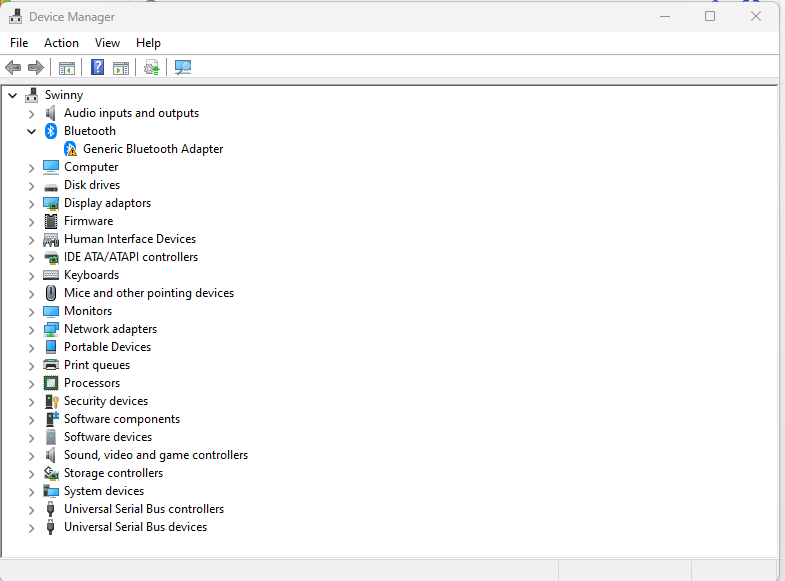Expand the Disk drives category
The image size is (785, 581).
(x=32, y=186)
